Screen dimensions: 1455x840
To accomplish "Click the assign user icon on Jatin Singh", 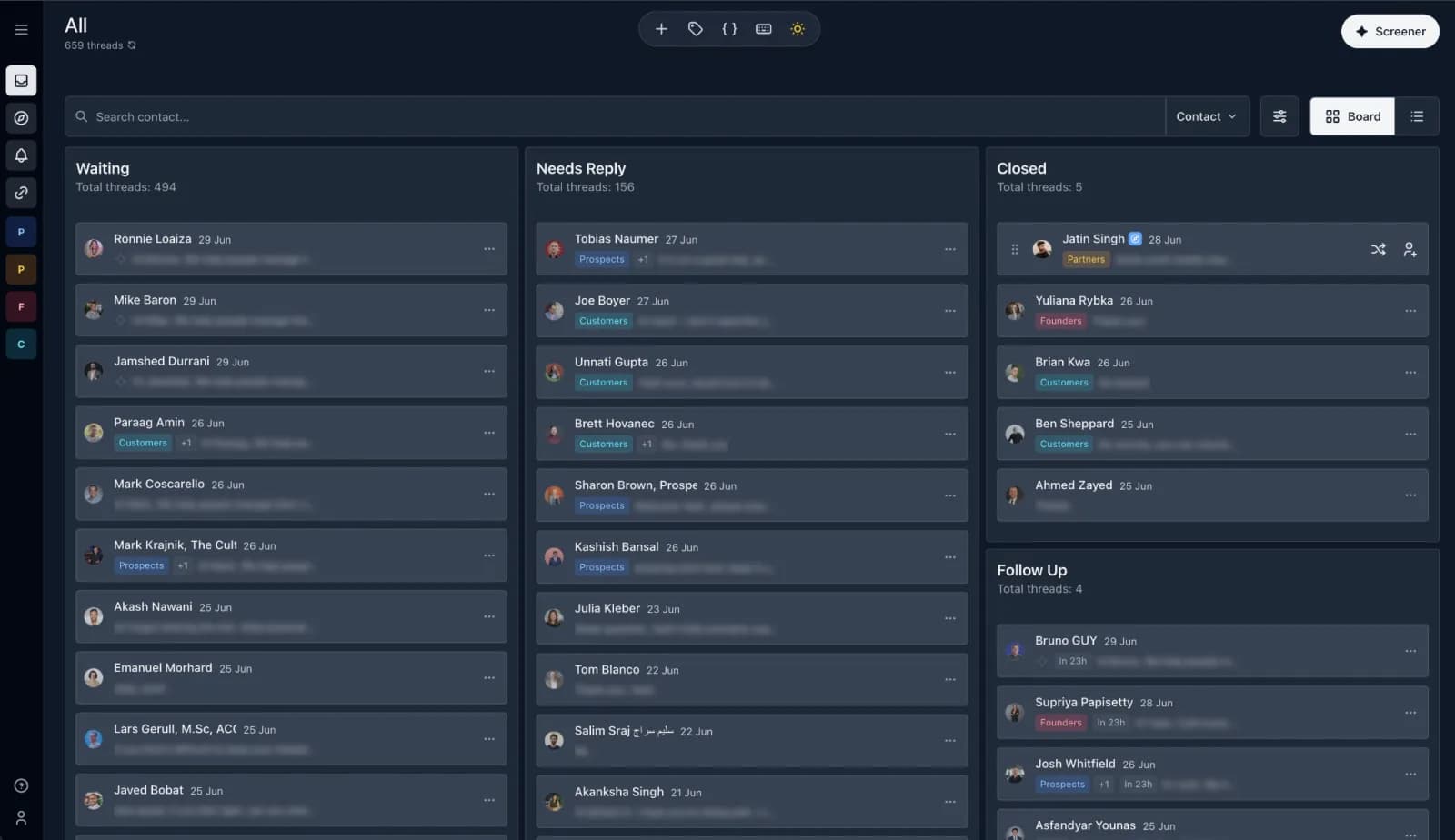I will pyautogui.click(x=1410, y=249).
